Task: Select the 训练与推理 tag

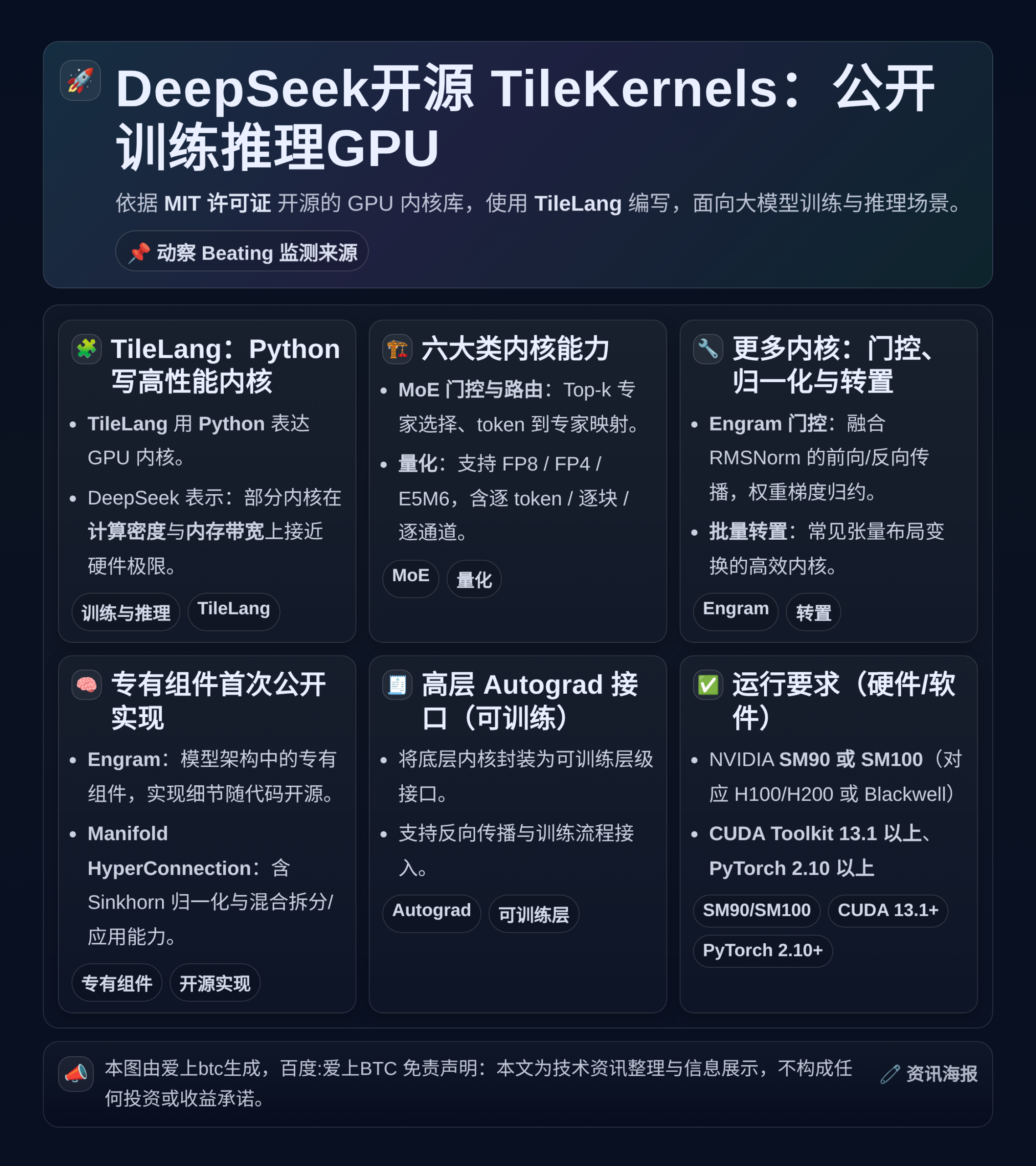Action: [125, 612]
